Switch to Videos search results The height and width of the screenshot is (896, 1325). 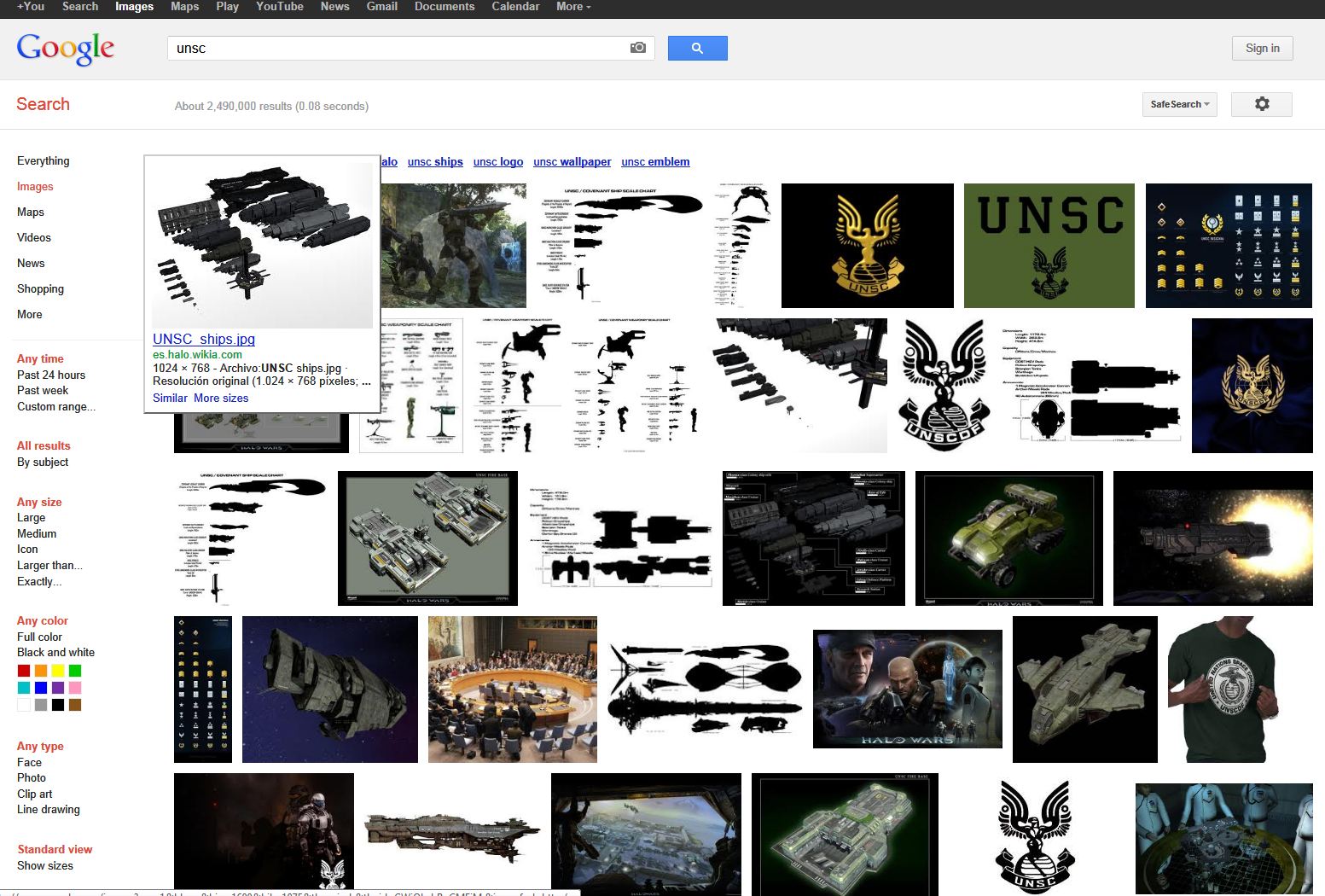34,237
